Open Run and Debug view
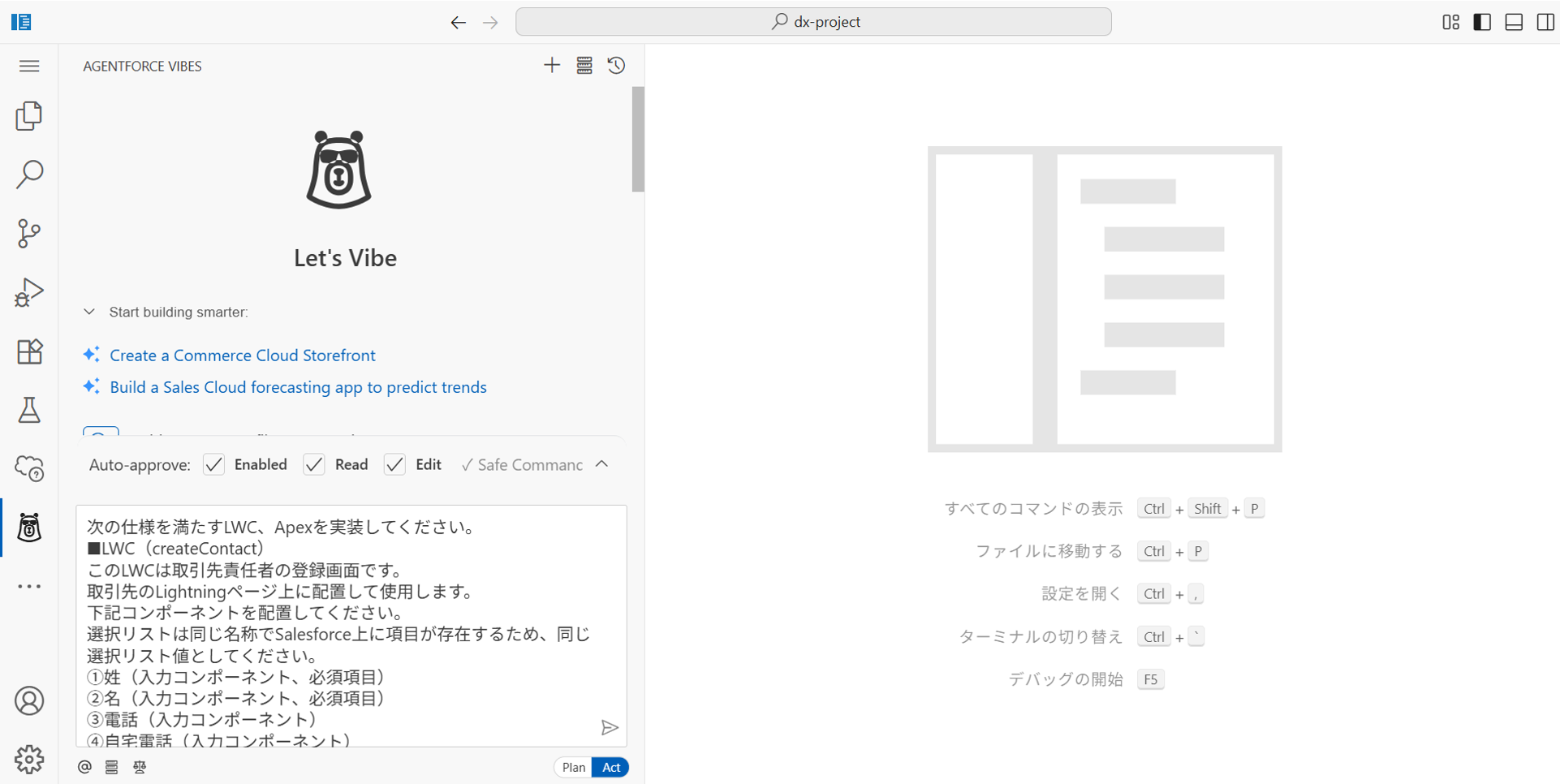This screenshot has width=1560, height=784. 29,292
